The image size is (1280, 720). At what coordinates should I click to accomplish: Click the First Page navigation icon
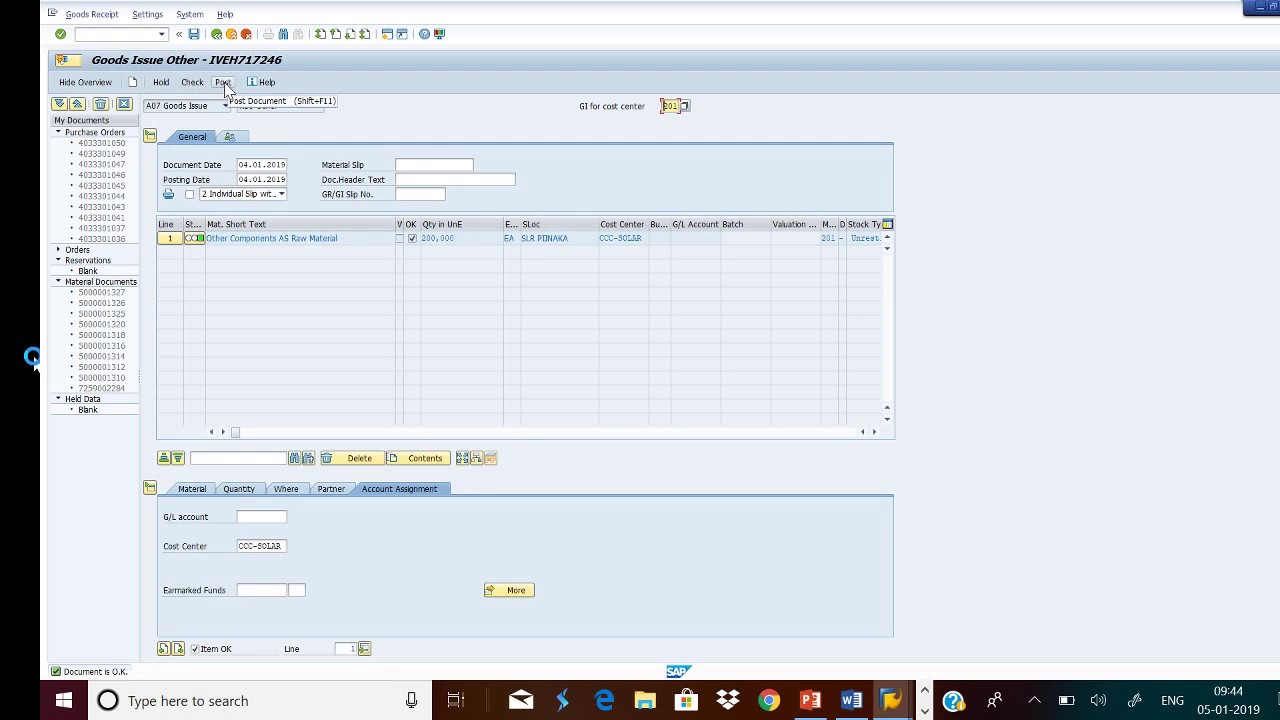[320, 34]
